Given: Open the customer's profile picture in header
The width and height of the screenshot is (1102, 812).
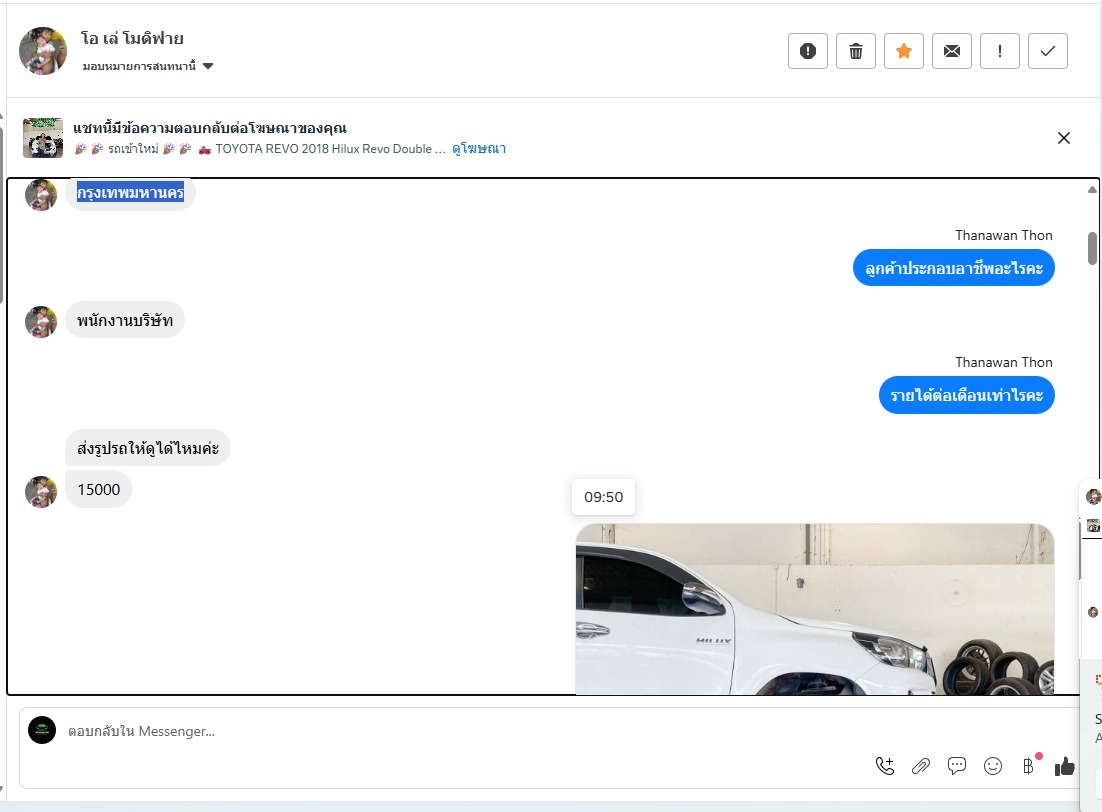Looking at the screenshot, I should pos(43,51).
